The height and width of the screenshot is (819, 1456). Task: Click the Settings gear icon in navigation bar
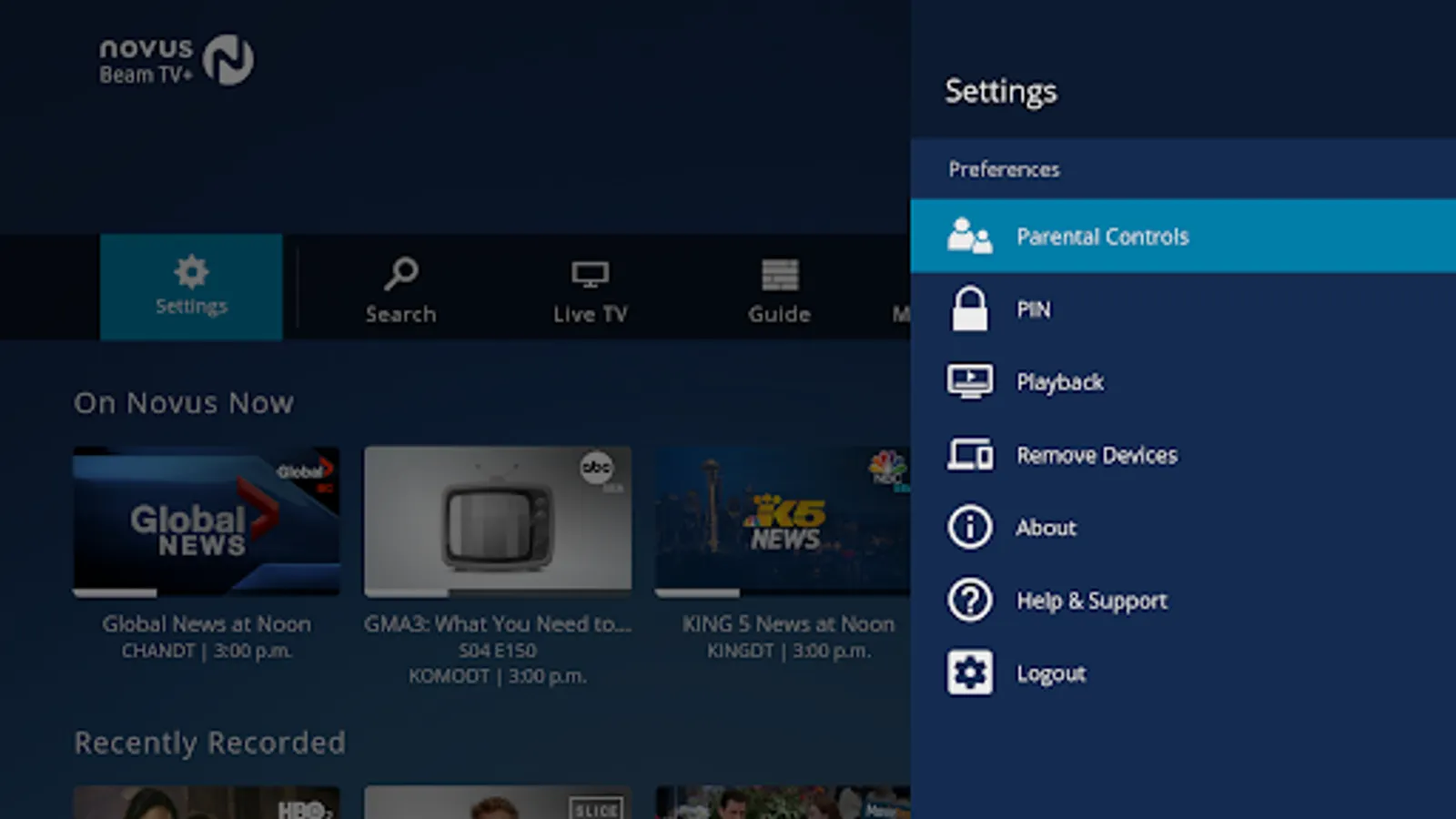pyautogui.click(x=191, y=272)
